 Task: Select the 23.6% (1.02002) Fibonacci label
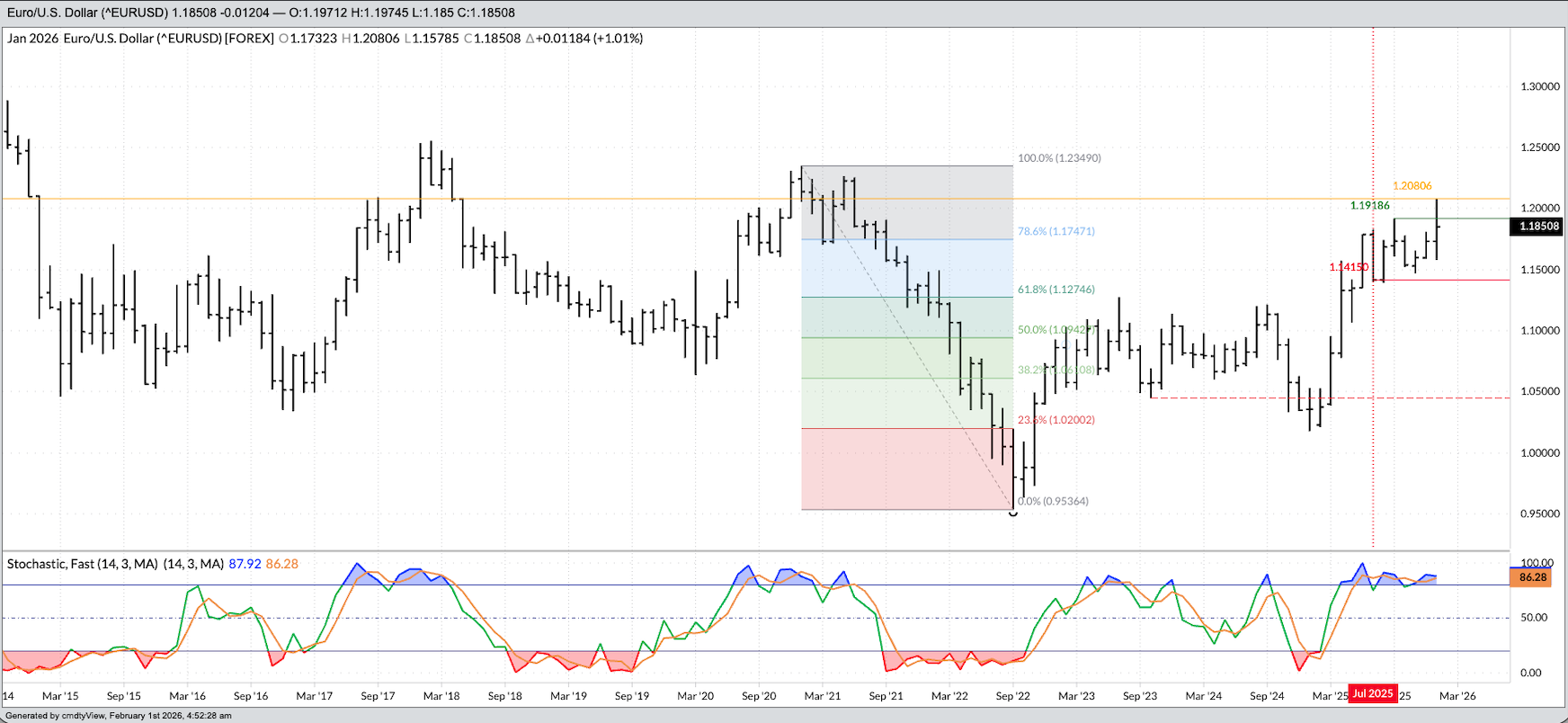pos(1056,420)
